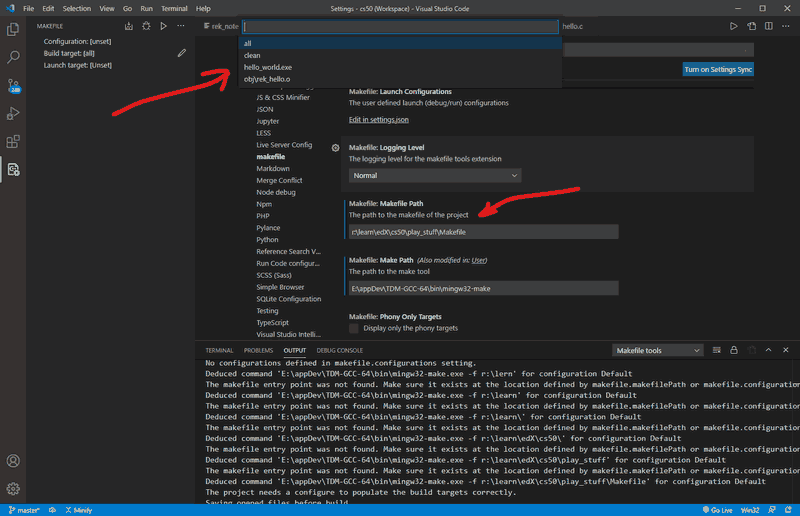Select the 'all' target in quick pick
The image size is (800, 516).
400,43
